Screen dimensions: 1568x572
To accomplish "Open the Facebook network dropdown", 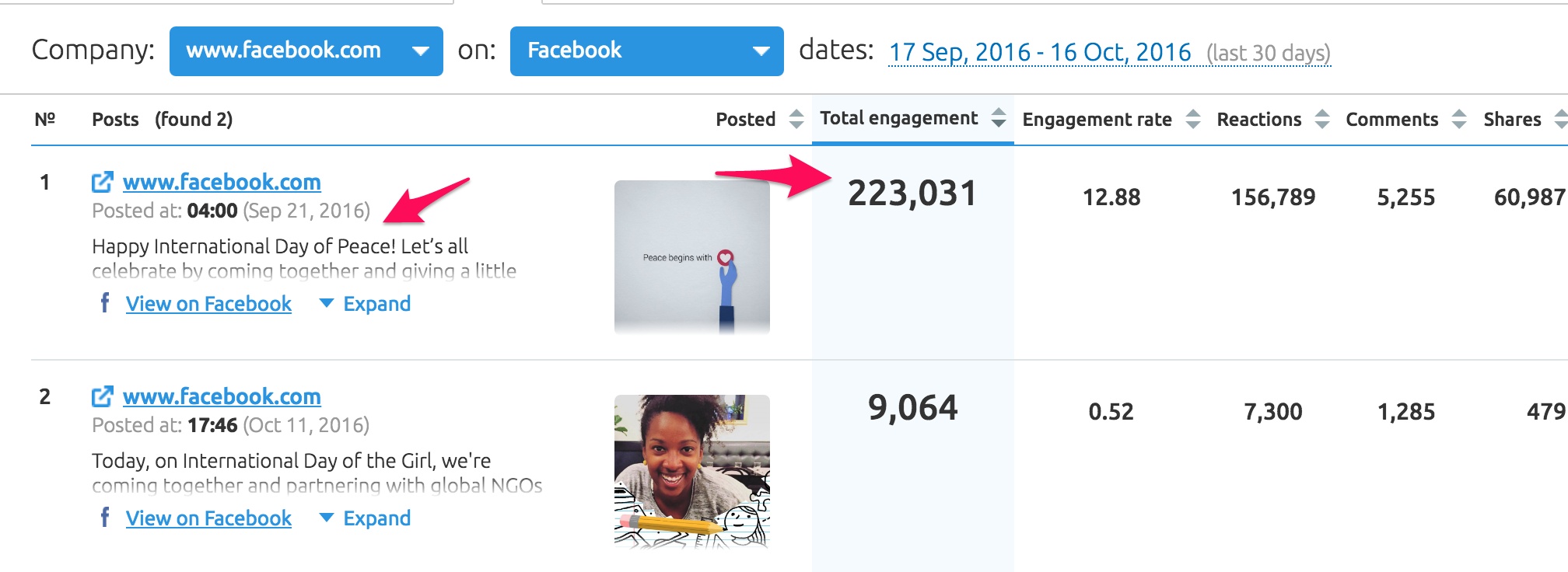I will click(x=647, y=51).
